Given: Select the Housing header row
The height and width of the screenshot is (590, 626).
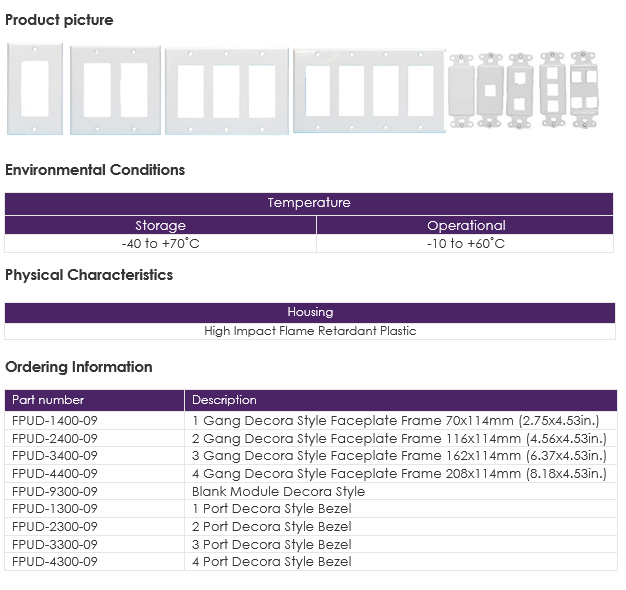Looking at the screenshot, I should (310, 313).
